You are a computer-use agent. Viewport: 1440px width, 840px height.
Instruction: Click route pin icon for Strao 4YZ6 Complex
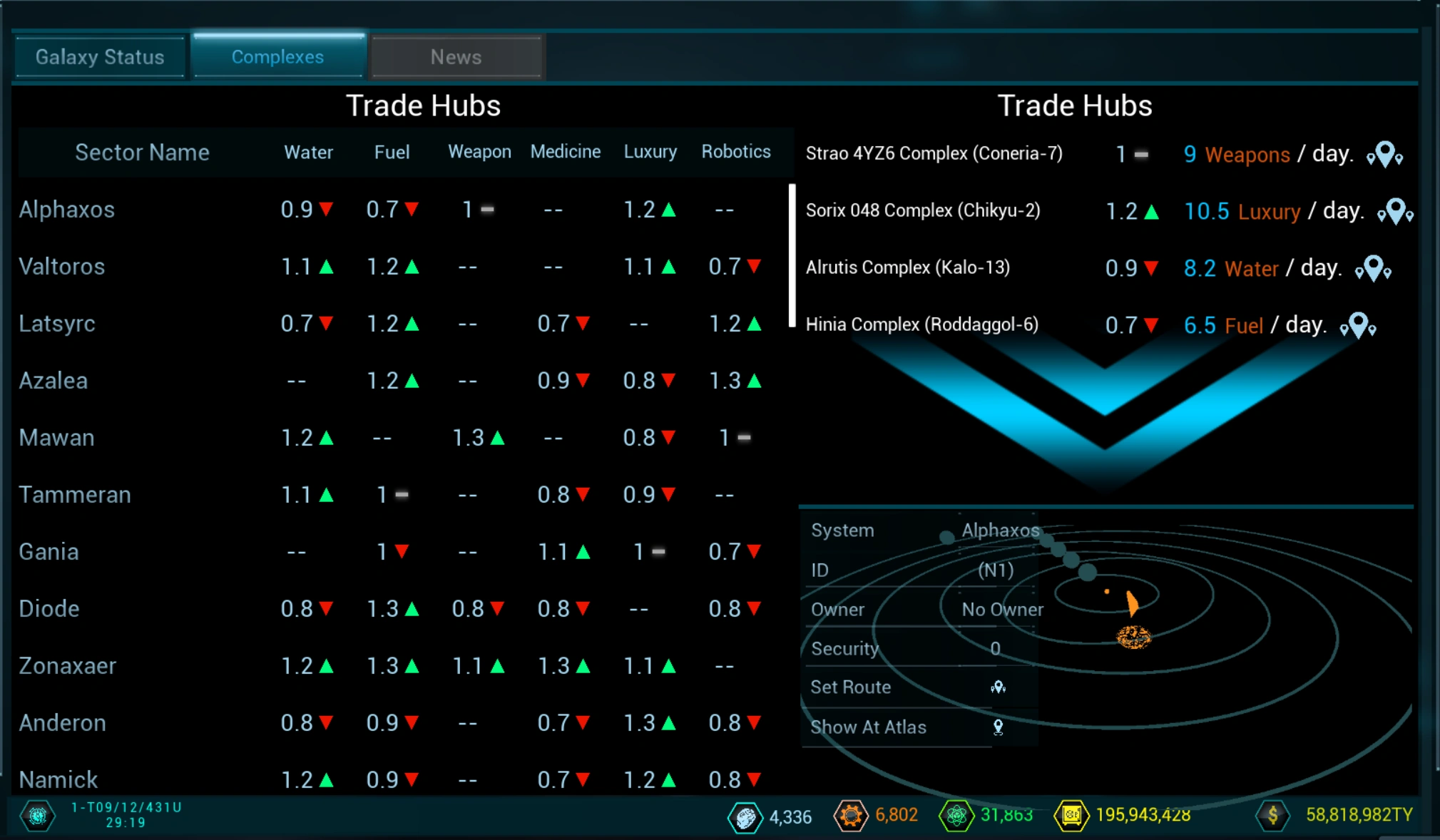click(x=1384, y=154)
